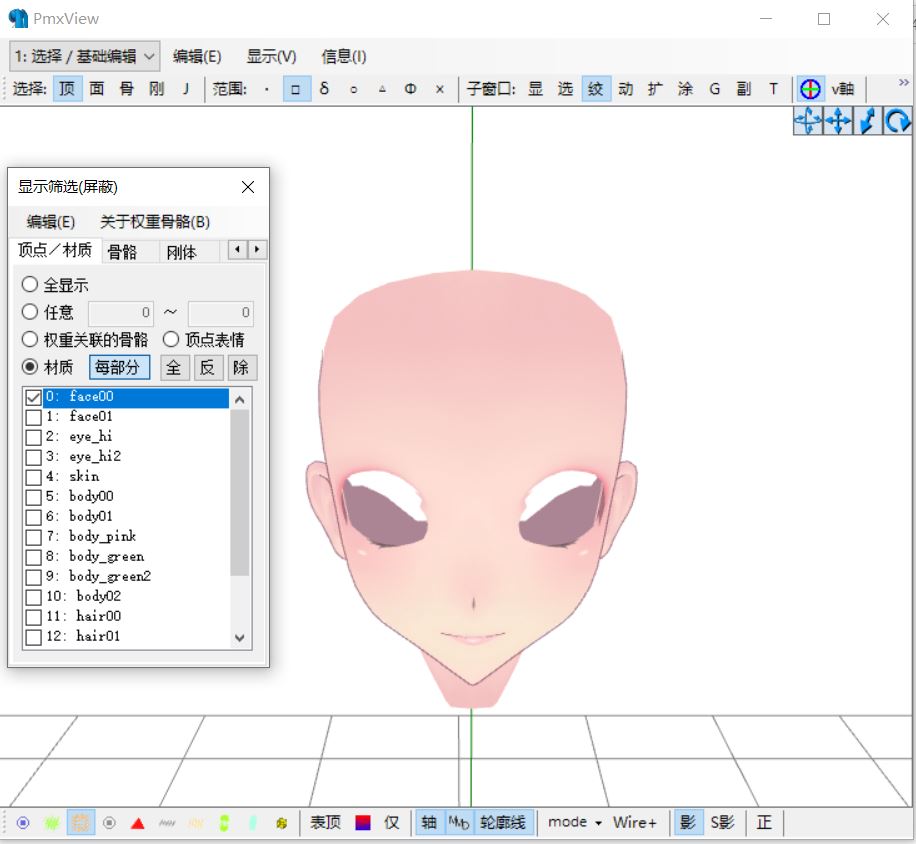Viewport: 916px width, 844px height.
Task: Select rigid body mode 刚 in toolbar
Action: coord(157,89)
